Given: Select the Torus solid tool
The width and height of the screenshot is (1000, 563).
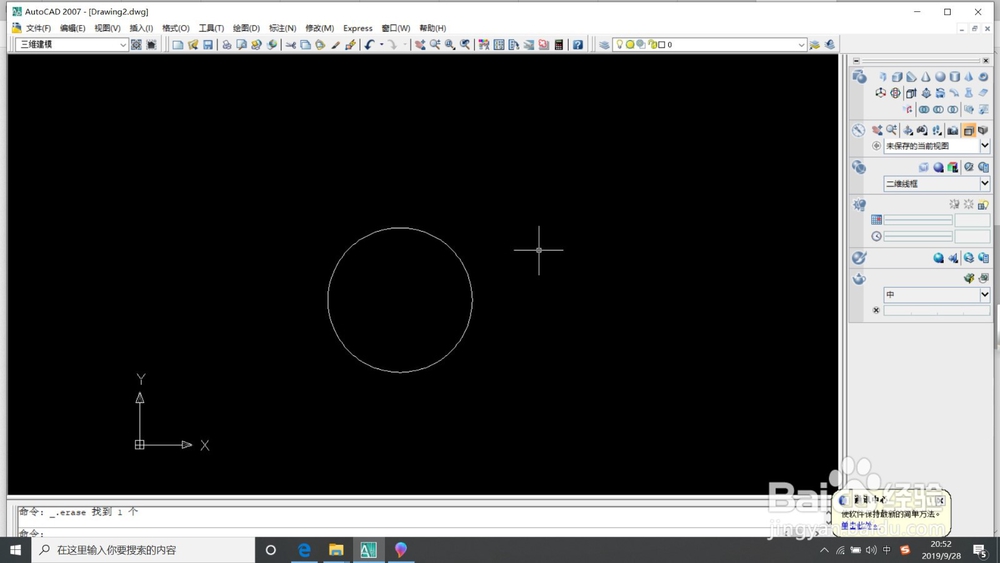Looking at the screenshot, I should pyautogui.click(x=983, y=77).
